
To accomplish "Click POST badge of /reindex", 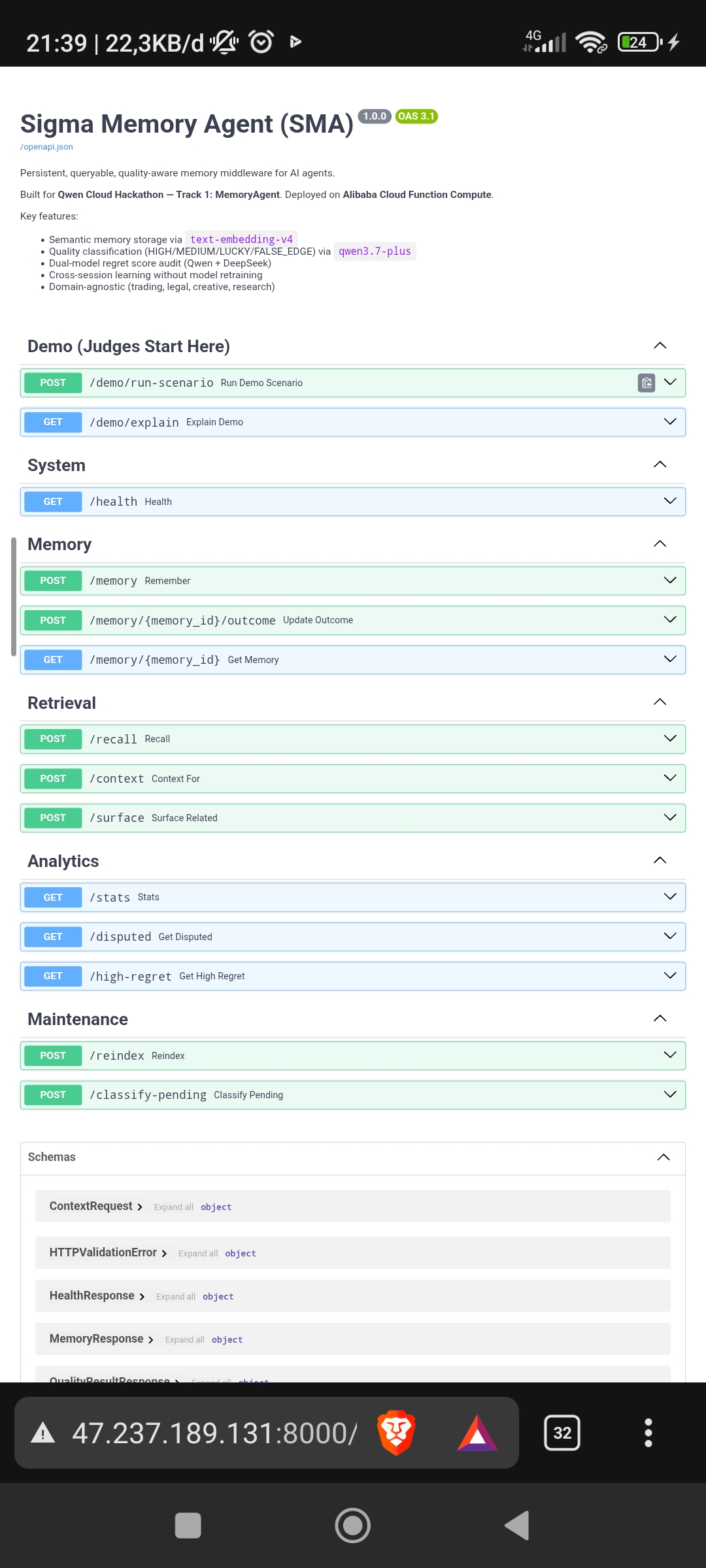I will click(53, 1056).
